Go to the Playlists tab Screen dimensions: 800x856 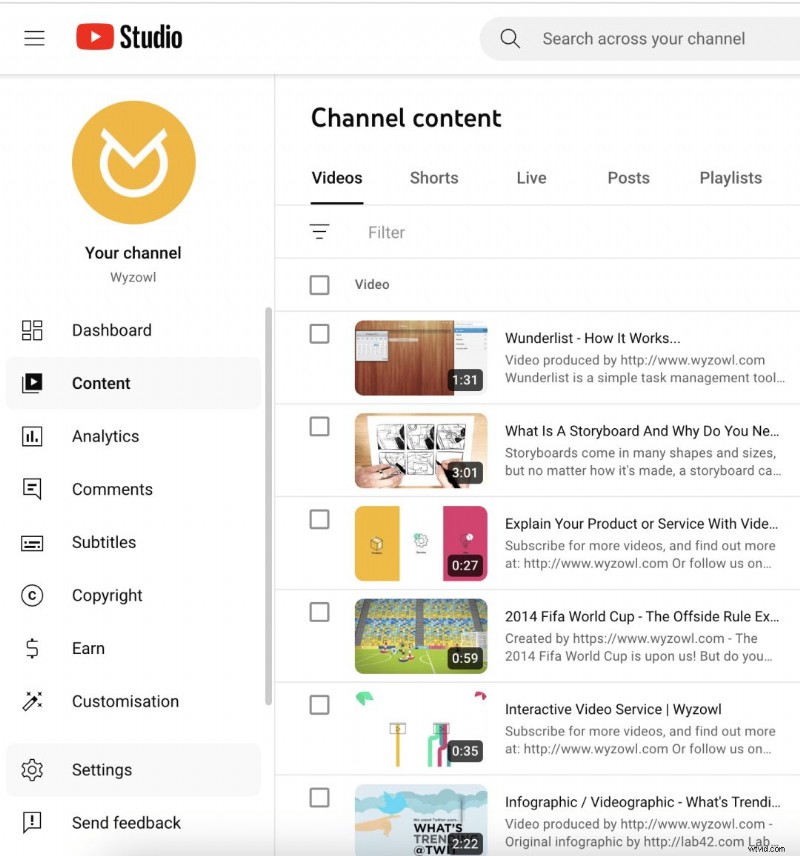pos(731,179)
